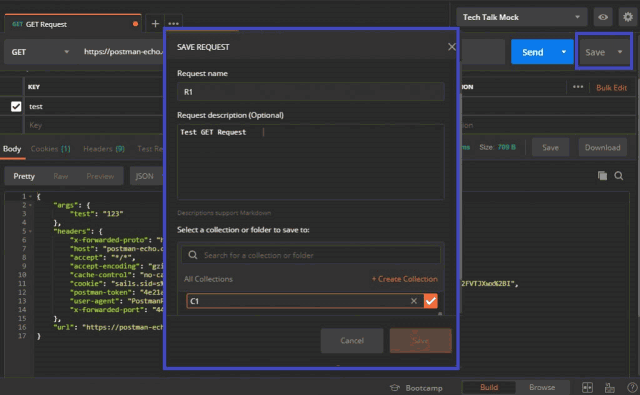Image resolution: width=640 pixels, height=395 pixels.
Task: Copy response with the copy icon
Action: point(602,176)
